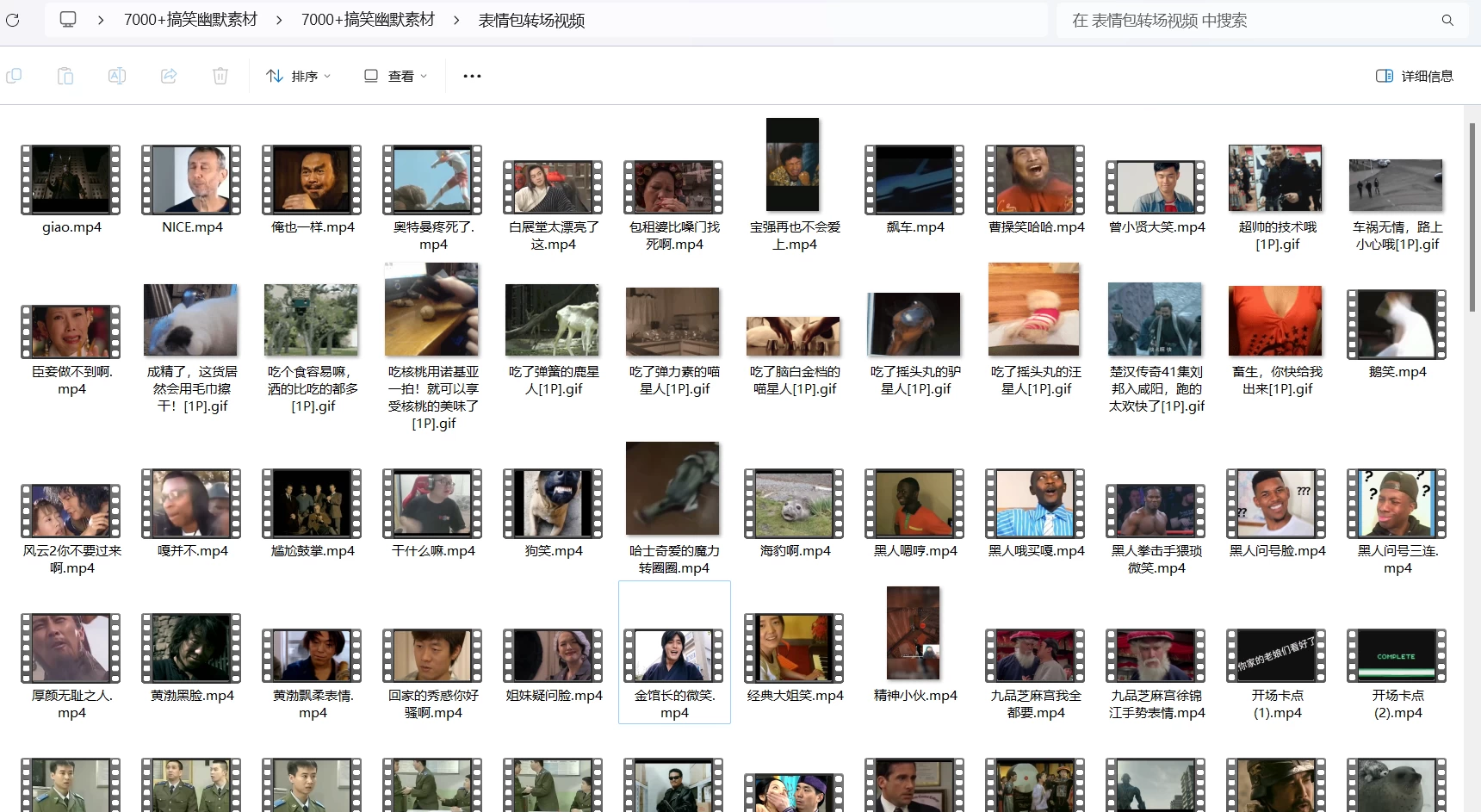
Task: Click the 开场卡点 (1).mp4 file name
Action: 1277,704
